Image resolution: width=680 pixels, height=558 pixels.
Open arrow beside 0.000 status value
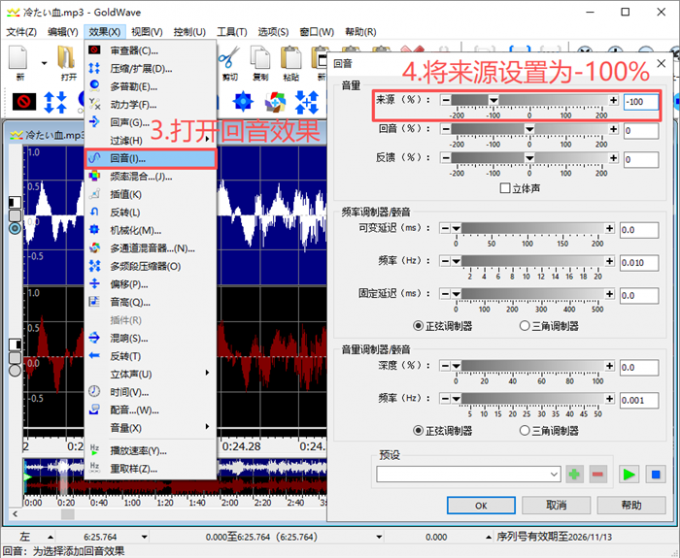click(x=488, y=537)
